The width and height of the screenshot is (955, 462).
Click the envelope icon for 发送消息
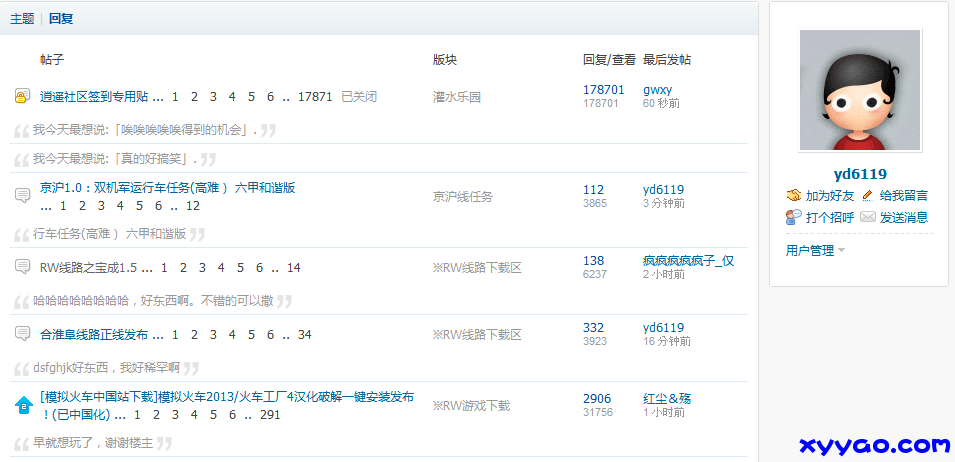pyautogui.click(x=868, y=217)
